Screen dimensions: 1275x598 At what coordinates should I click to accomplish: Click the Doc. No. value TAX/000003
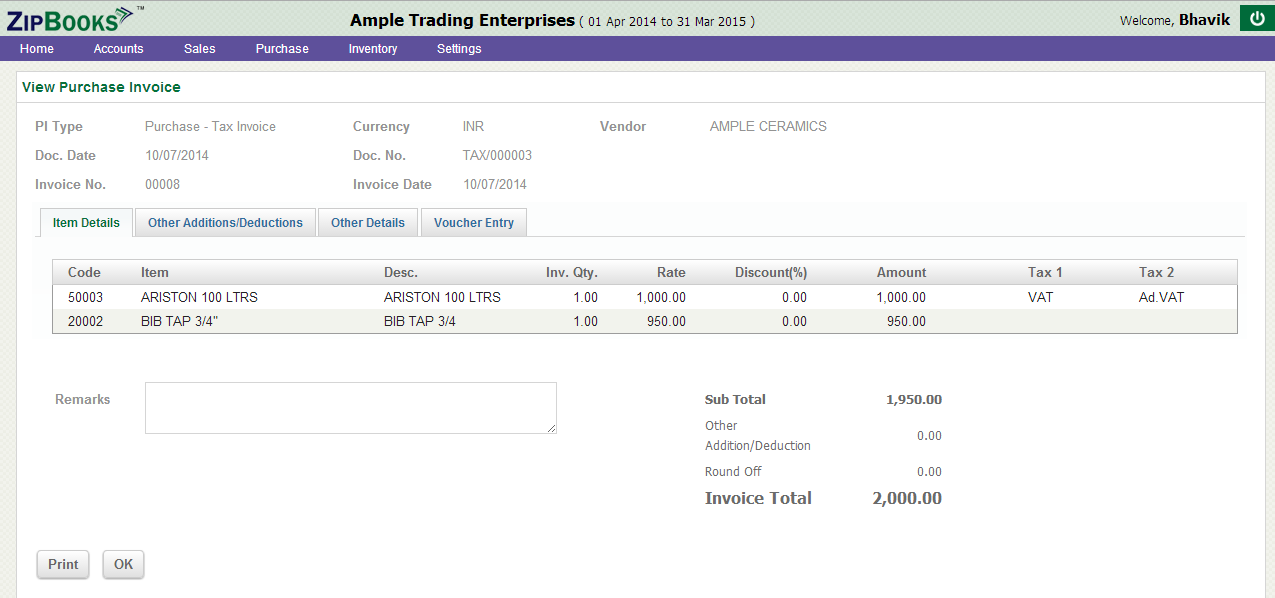(x=497, y=155)
